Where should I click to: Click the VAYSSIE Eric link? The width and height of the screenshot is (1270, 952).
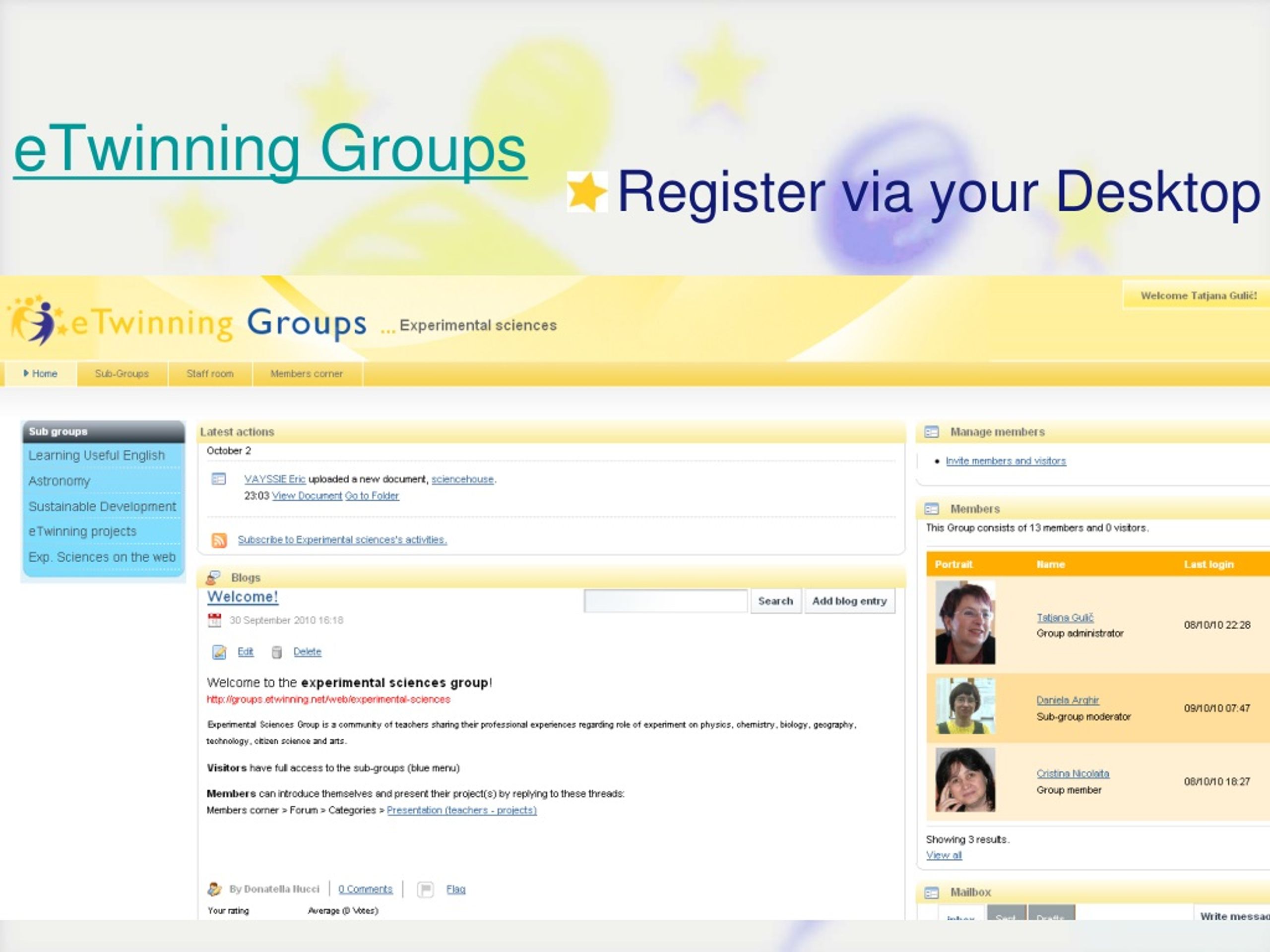point(274,479)
